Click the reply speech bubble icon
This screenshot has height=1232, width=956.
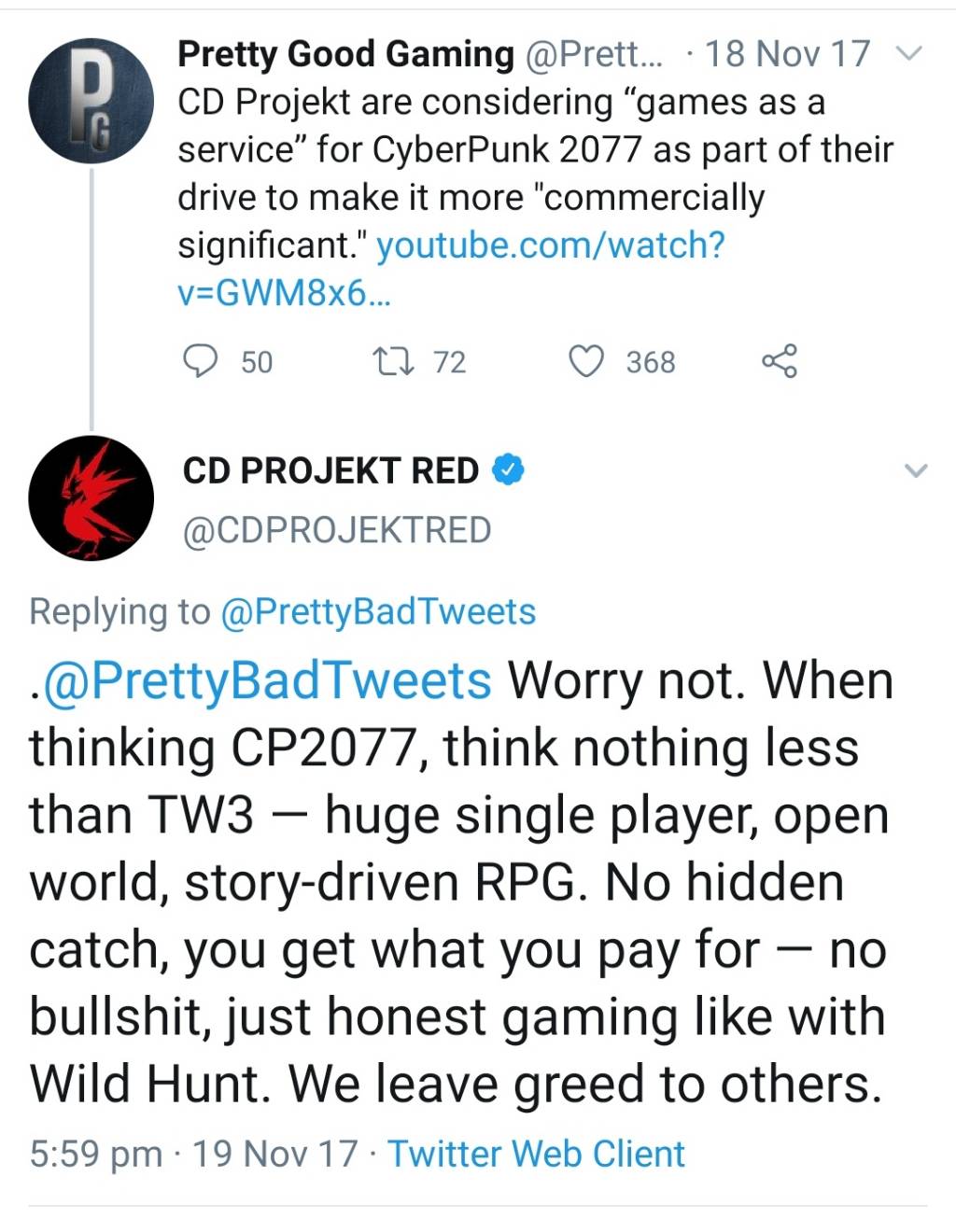(x=200, y=361)
